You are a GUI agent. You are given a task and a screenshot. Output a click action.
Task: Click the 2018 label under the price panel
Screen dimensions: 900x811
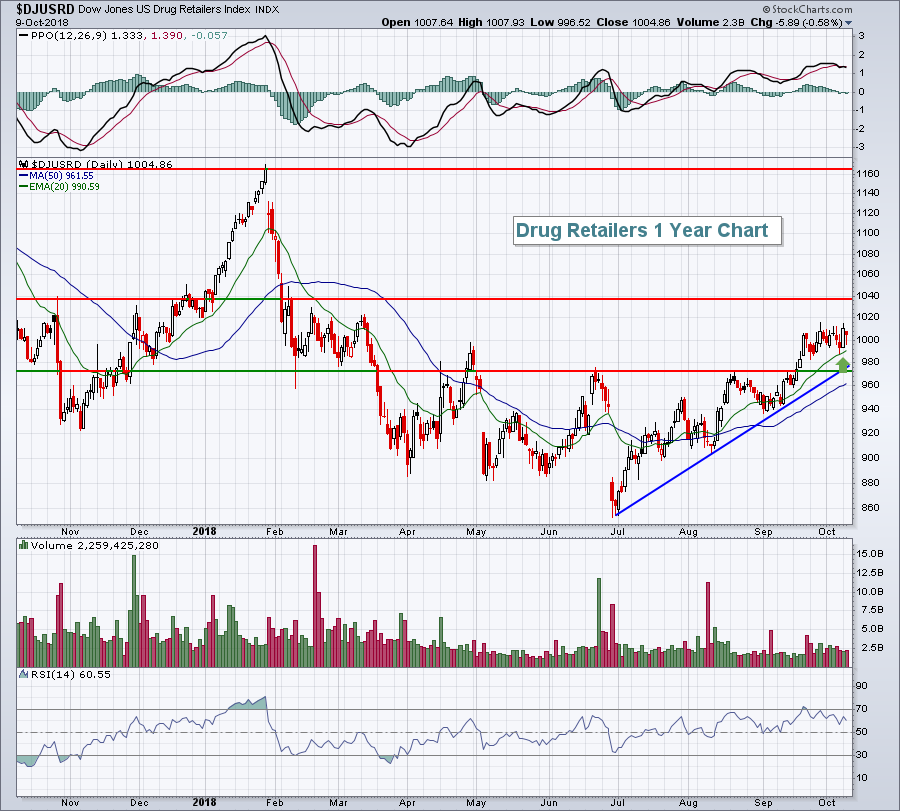pyautogui.click(x=204, y=531)
